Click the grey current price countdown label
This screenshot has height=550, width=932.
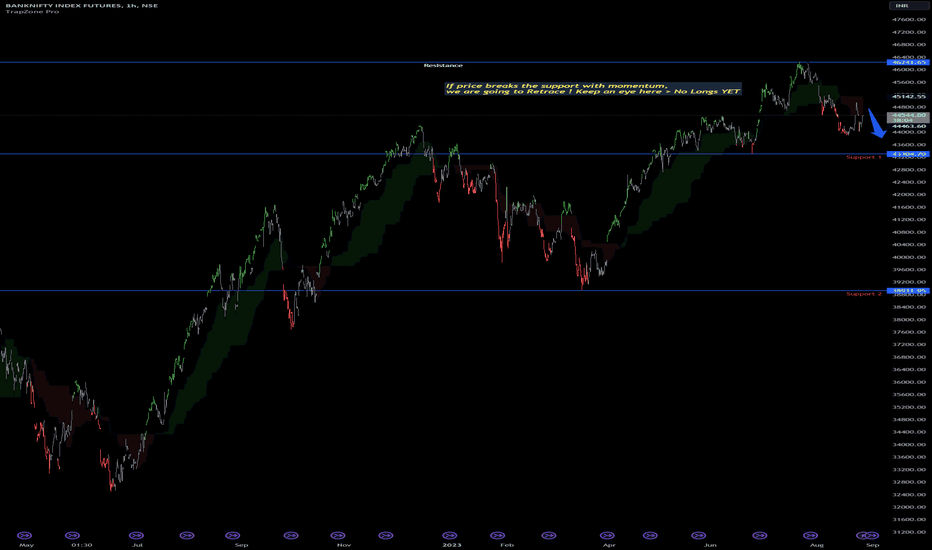908,117
